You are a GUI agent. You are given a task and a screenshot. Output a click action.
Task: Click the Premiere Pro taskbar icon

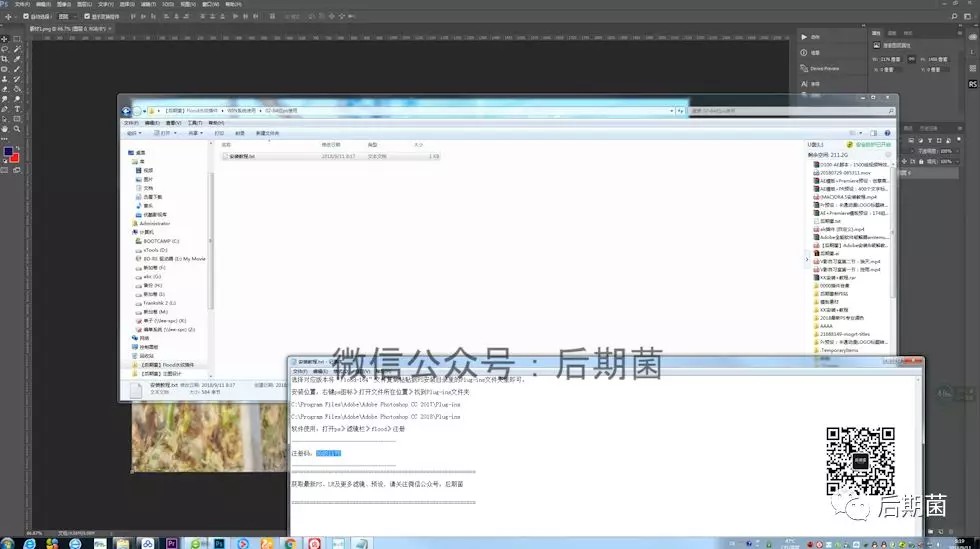tap(171, 543)
